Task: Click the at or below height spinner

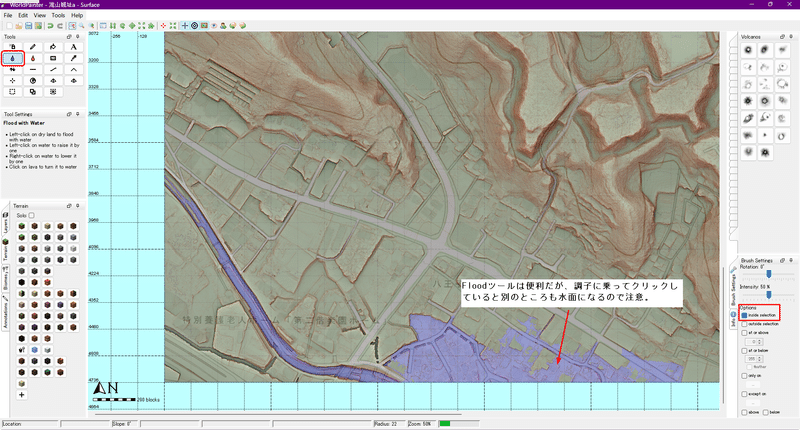Action: click(x=754, y=359)
